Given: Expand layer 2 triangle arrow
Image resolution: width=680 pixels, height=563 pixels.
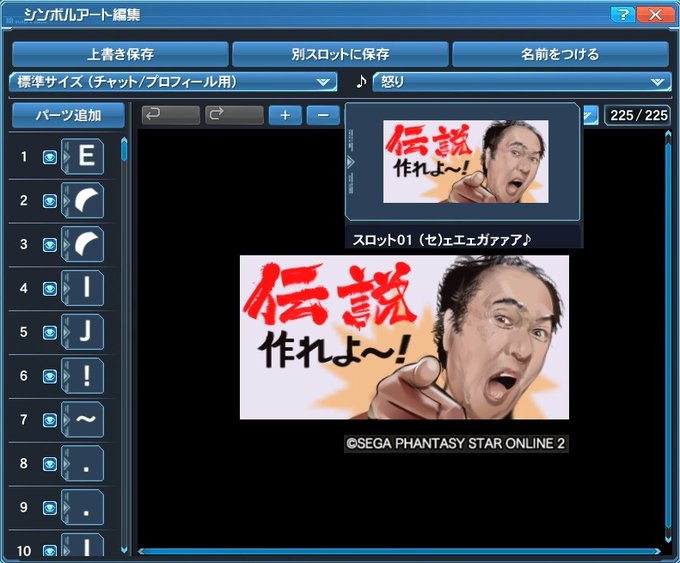Looking at the screenshot, I should (x=66, y=200).
